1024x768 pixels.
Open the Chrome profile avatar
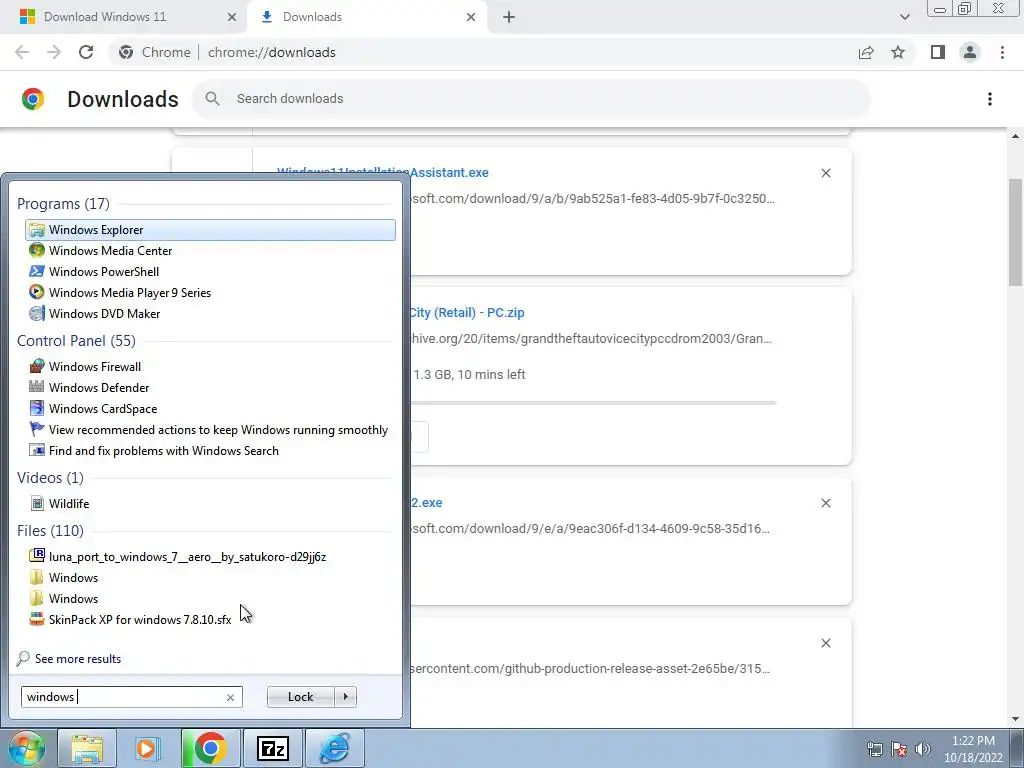click(x=970, y=52)
